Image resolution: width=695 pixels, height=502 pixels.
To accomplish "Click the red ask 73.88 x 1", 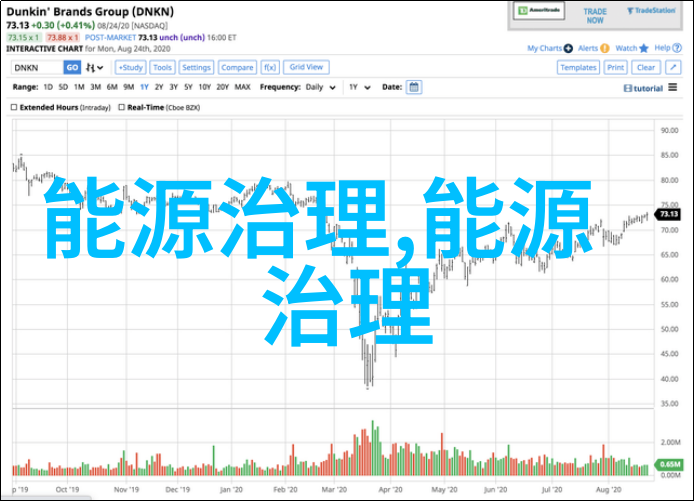I will pos(62,38).
